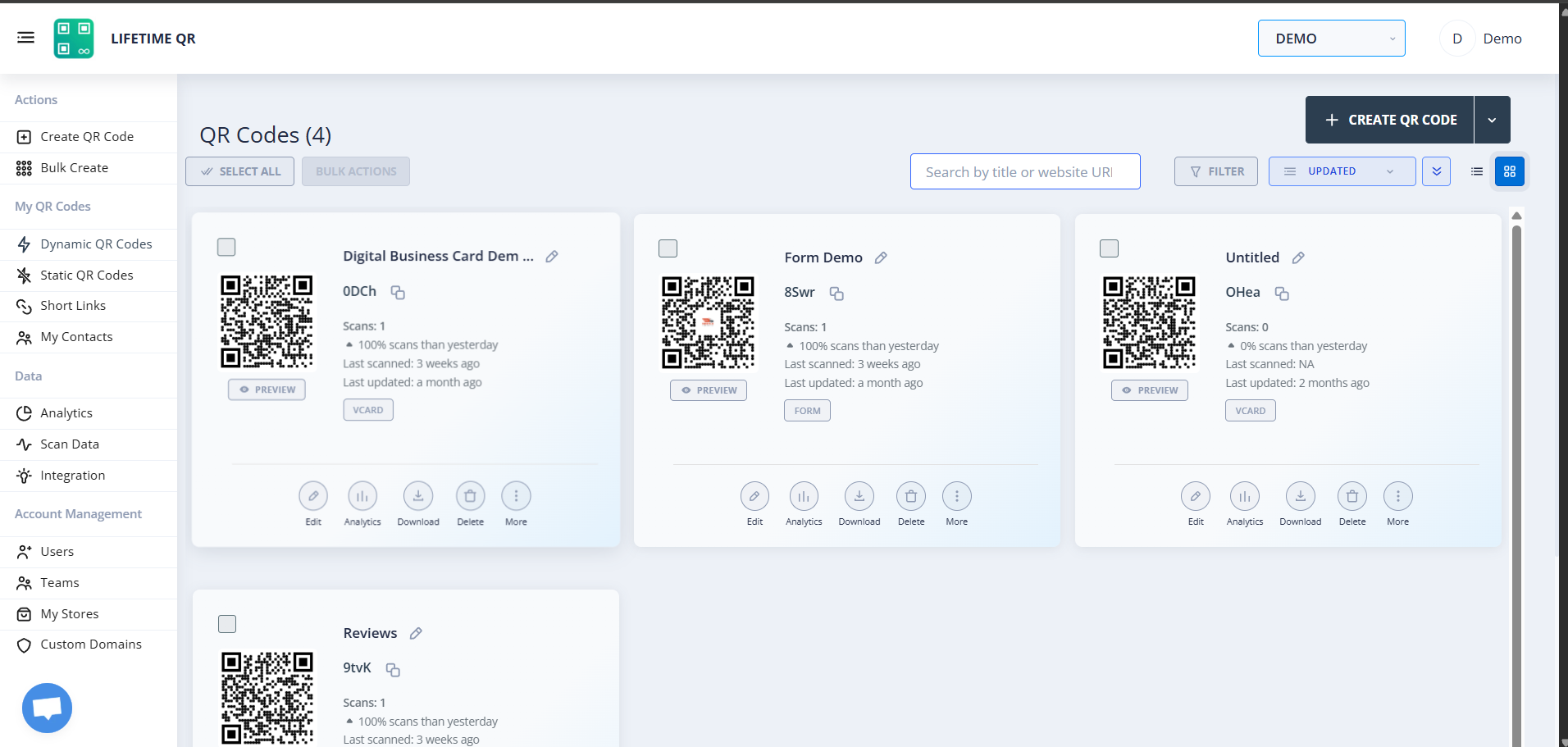The width and height of the screenshot is (1568, 747).
Task: Open Scan Data page
Action: click(89, 444)
